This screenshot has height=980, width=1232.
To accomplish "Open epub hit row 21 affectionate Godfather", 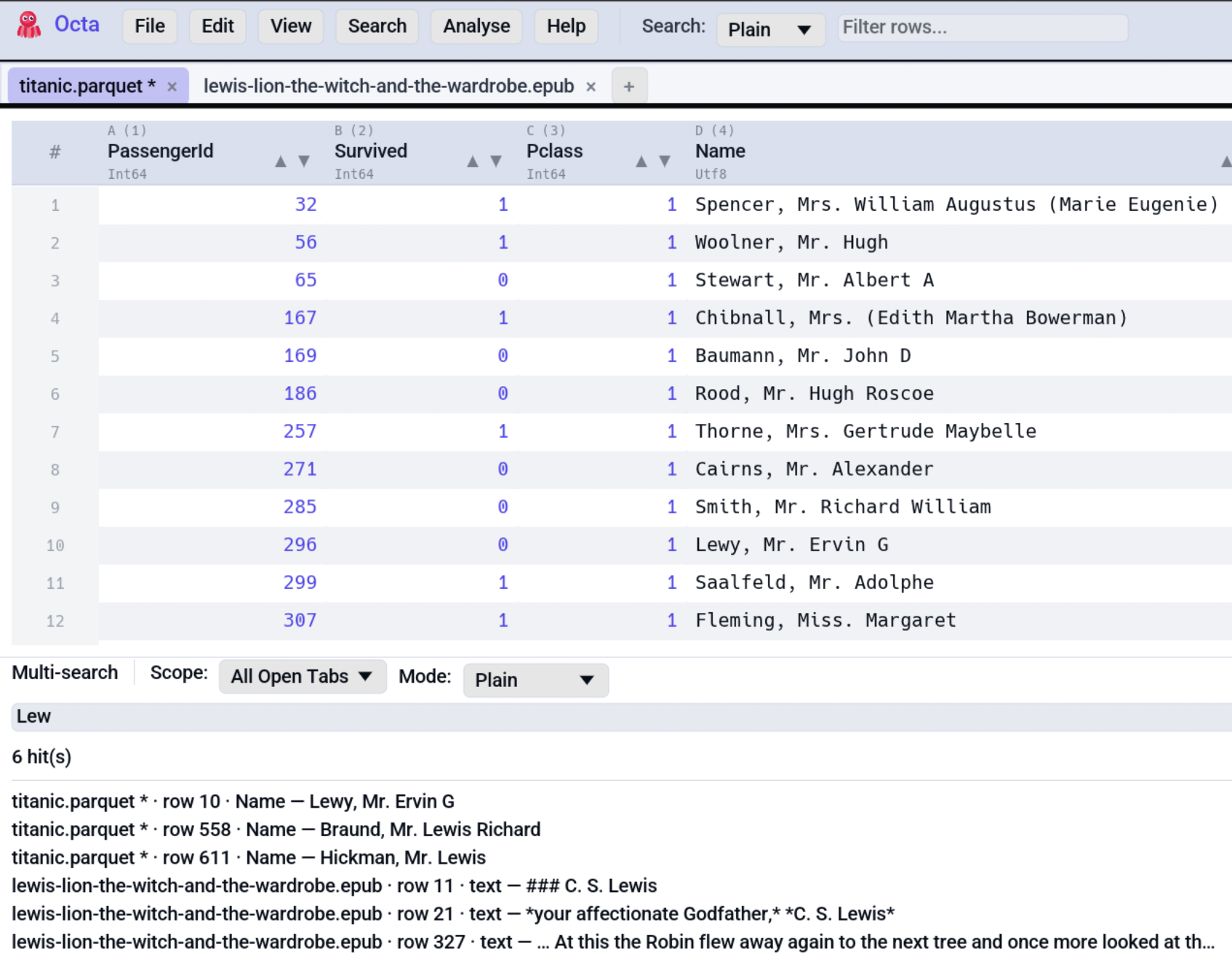I will 453,914.
